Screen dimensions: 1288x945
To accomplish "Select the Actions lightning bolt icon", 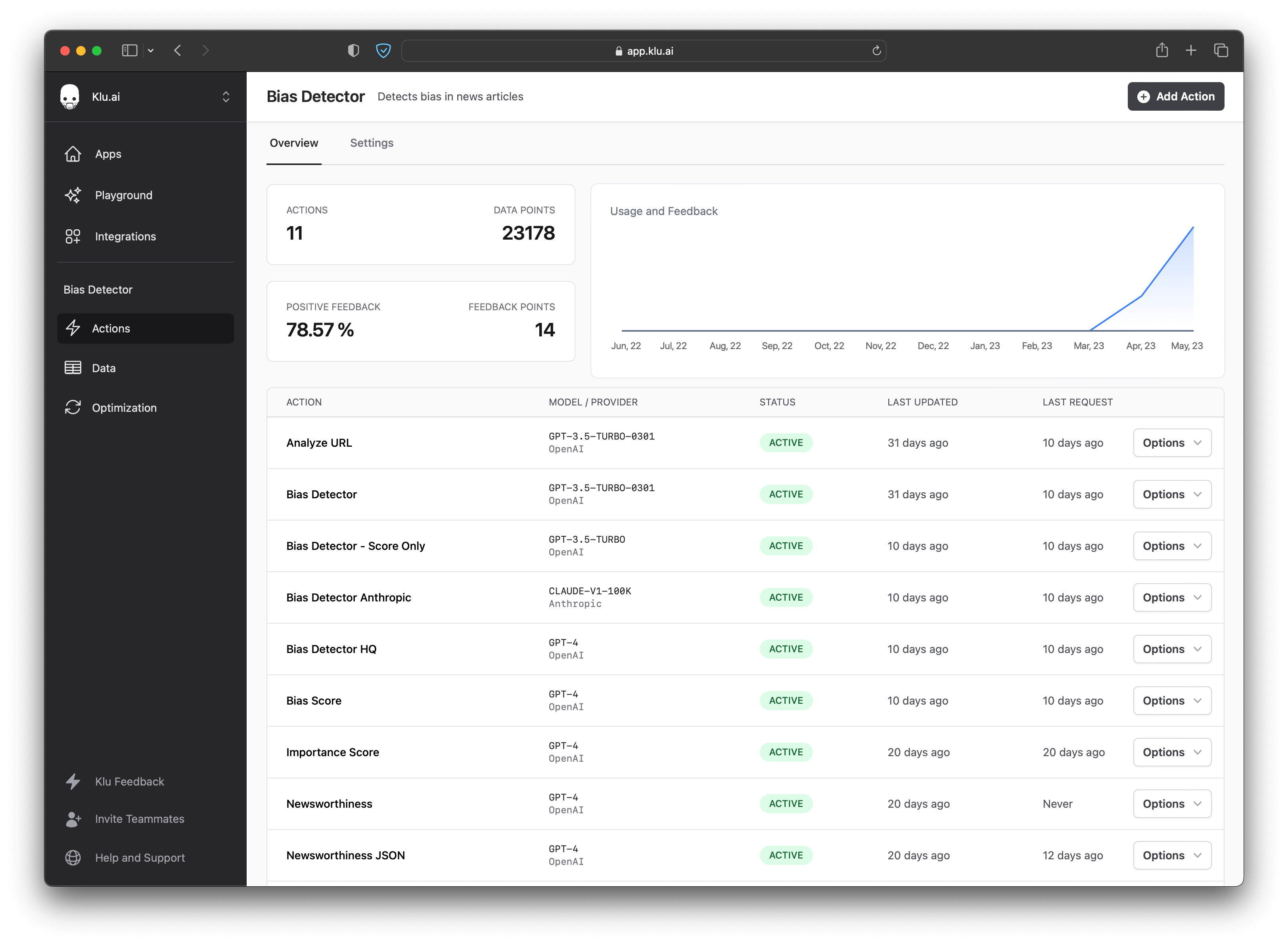I will [73, 328].
